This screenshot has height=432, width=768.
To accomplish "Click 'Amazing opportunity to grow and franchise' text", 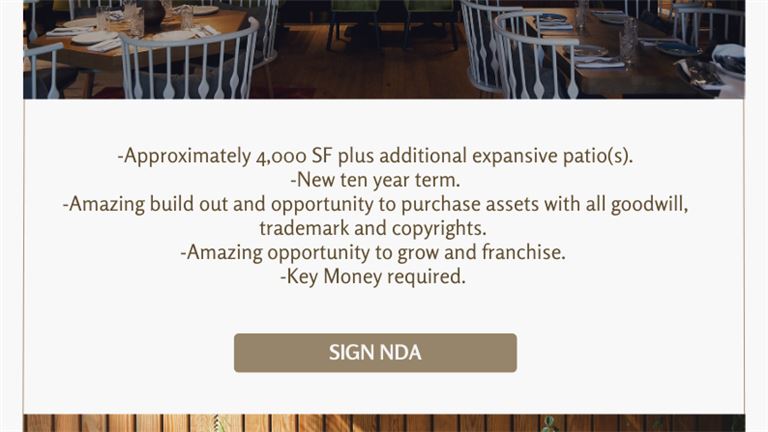I will click(373, 252).
